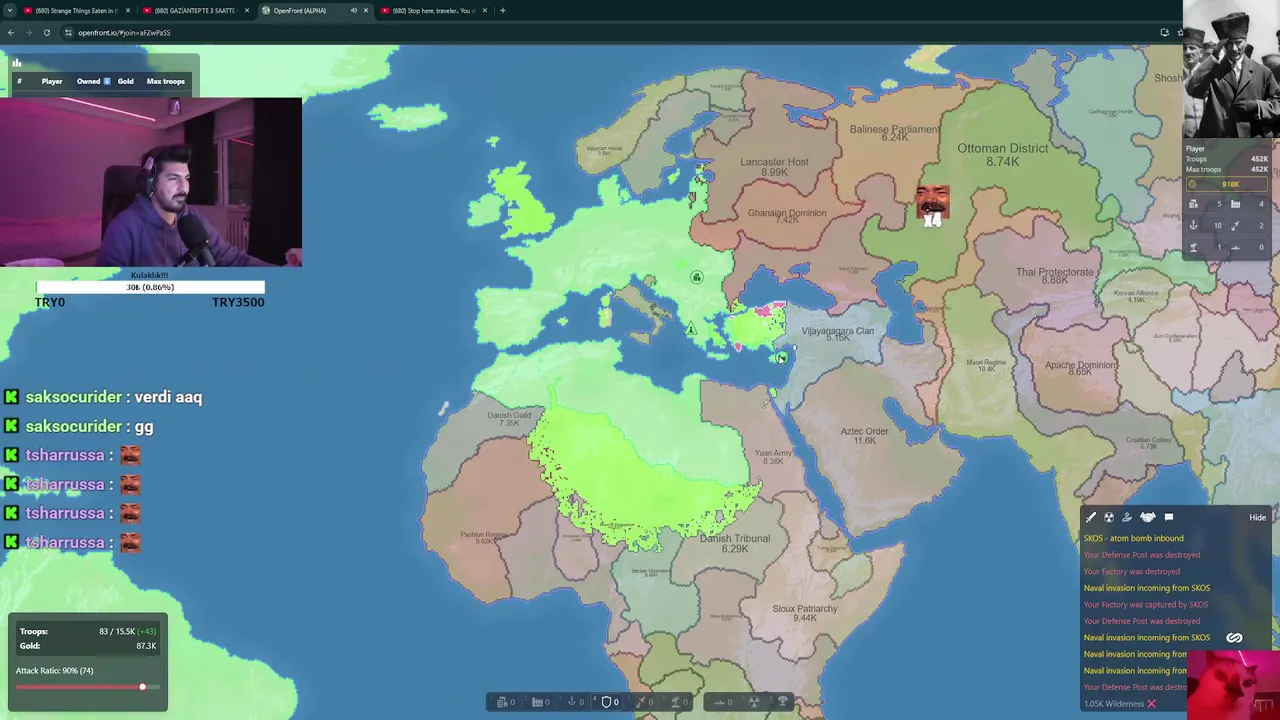Select factory build icon in bottom bar
Image resolution: width=1280 pixels, height=720 pixels.
tap(537, 702)
